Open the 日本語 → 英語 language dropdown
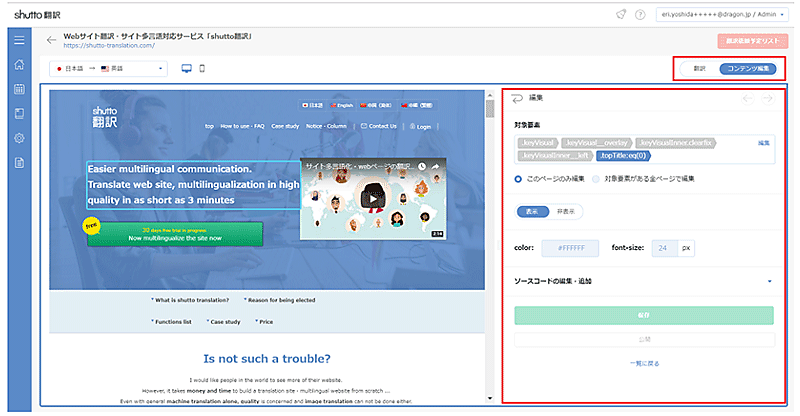 point(110,69)
